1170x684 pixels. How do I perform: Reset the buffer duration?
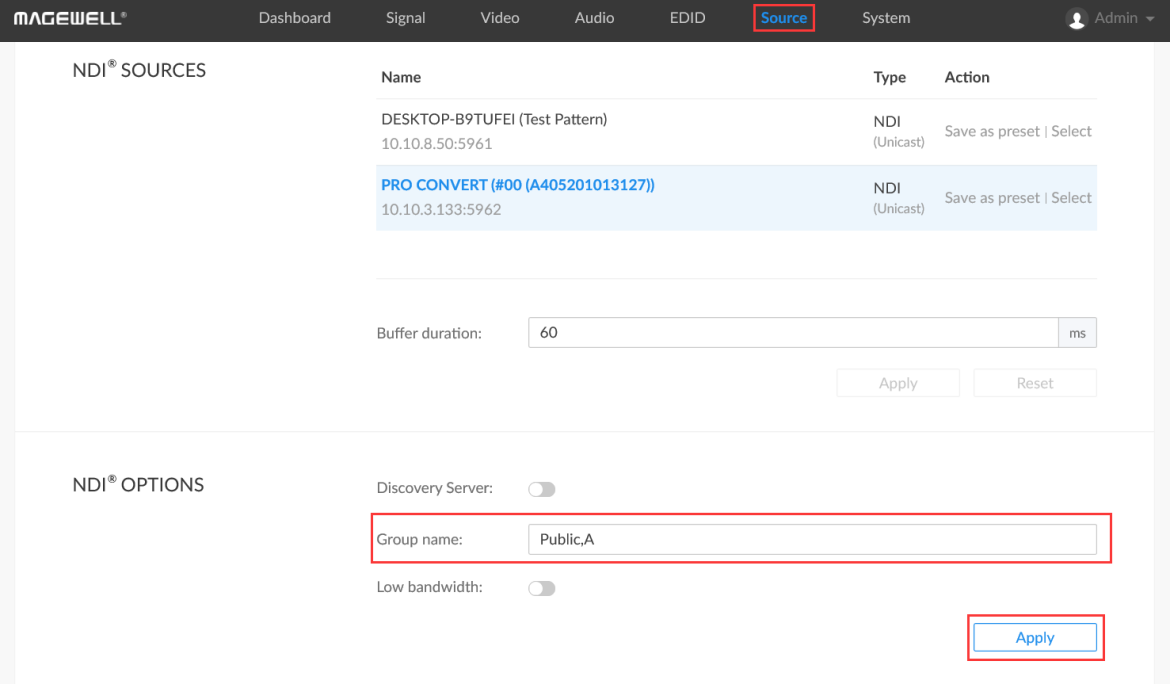point(1035,383)
